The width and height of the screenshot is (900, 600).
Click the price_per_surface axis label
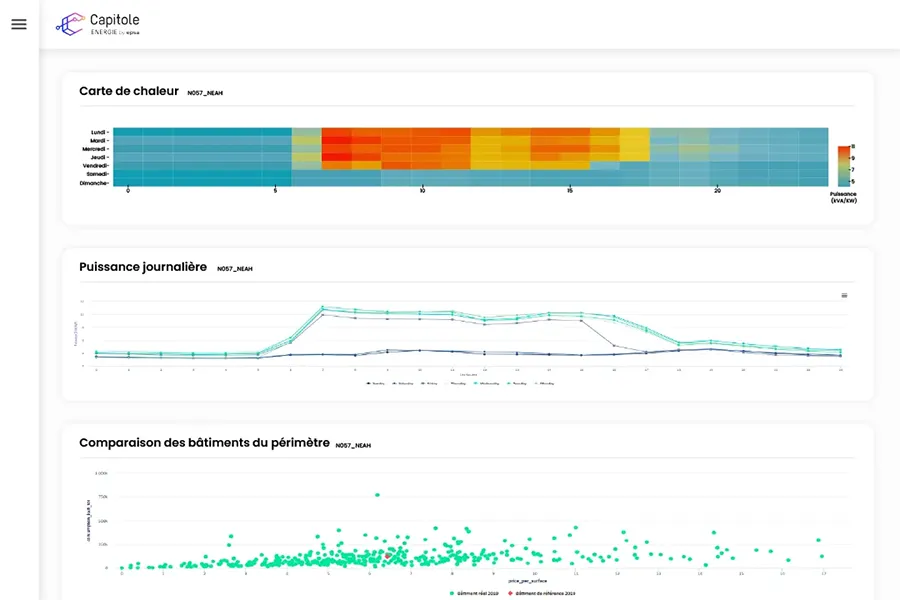point(528,580)
